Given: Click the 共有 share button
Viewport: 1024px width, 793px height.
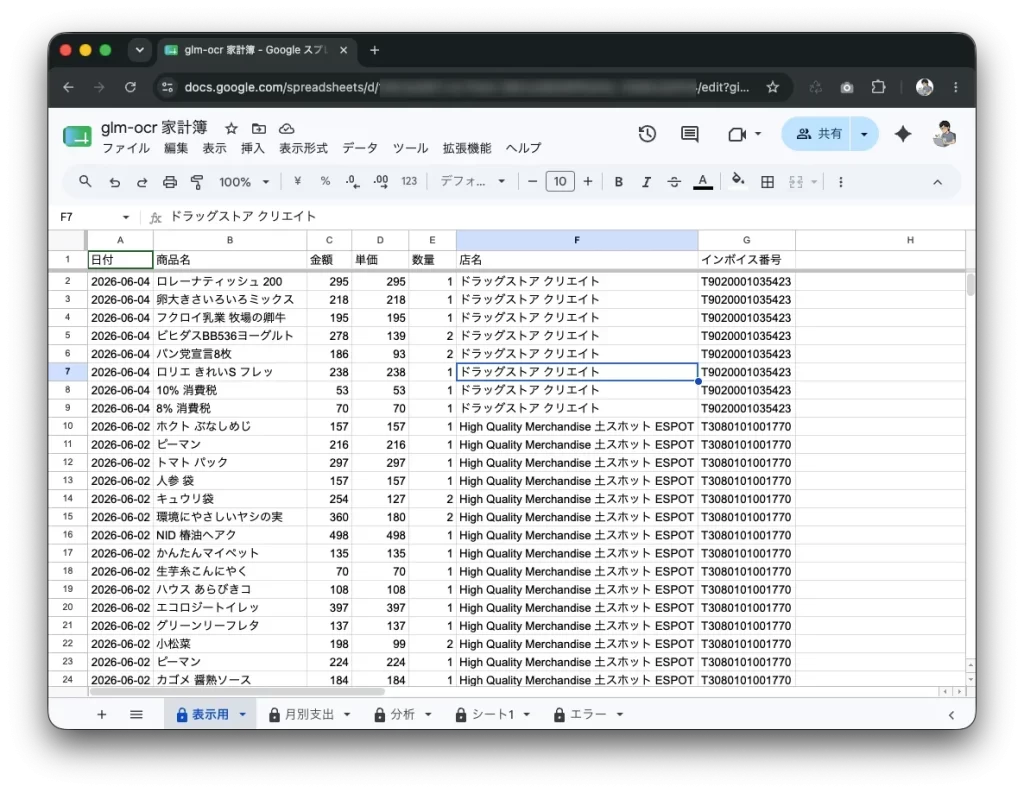Looking at the screenshot, I should pos(817,134).
